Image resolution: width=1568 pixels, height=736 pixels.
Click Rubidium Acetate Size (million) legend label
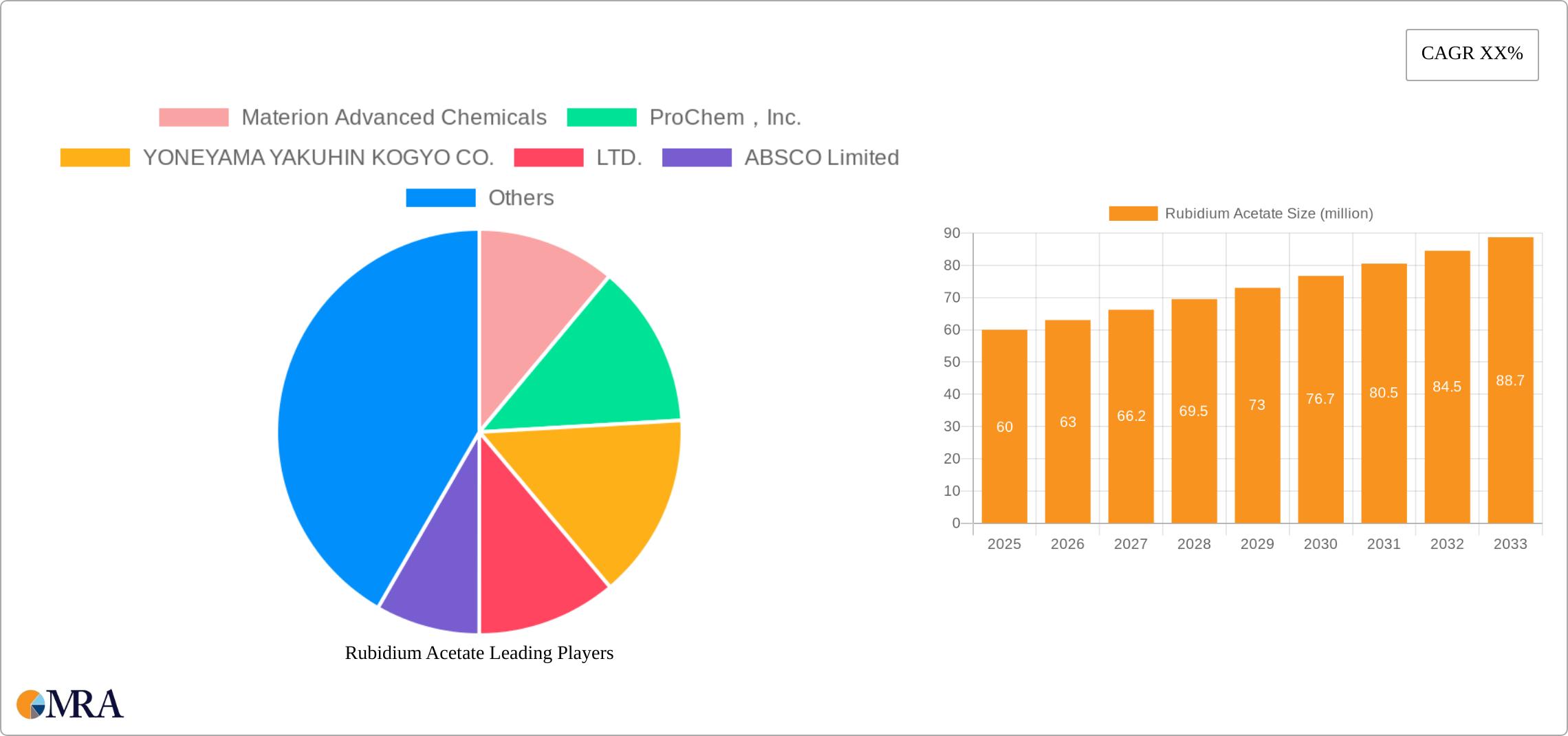coord(1269,213)
